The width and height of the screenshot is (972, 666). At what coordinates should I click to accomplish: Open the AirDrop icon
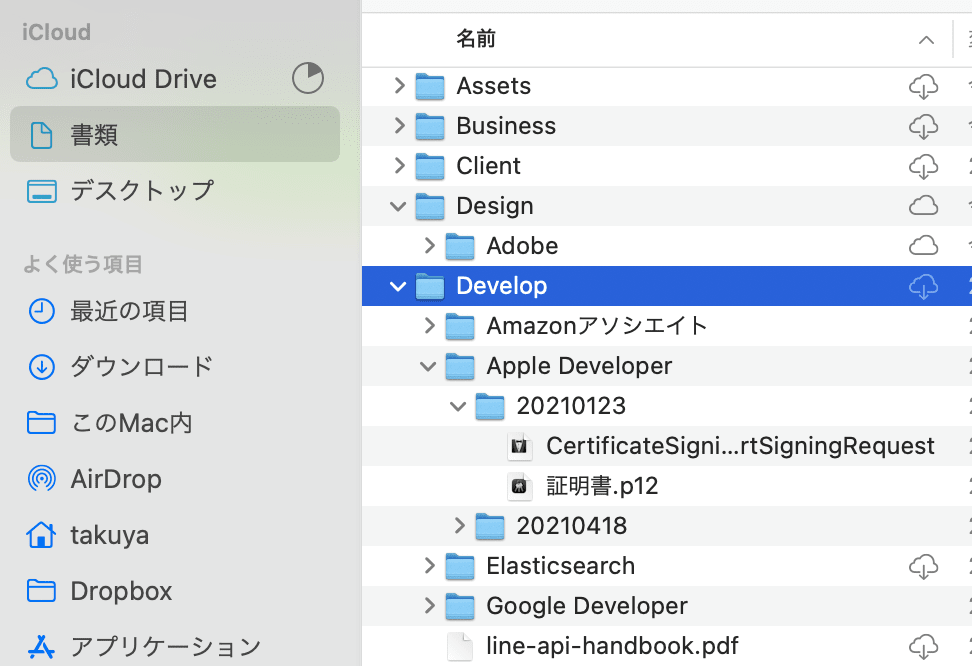pos(42,479)
